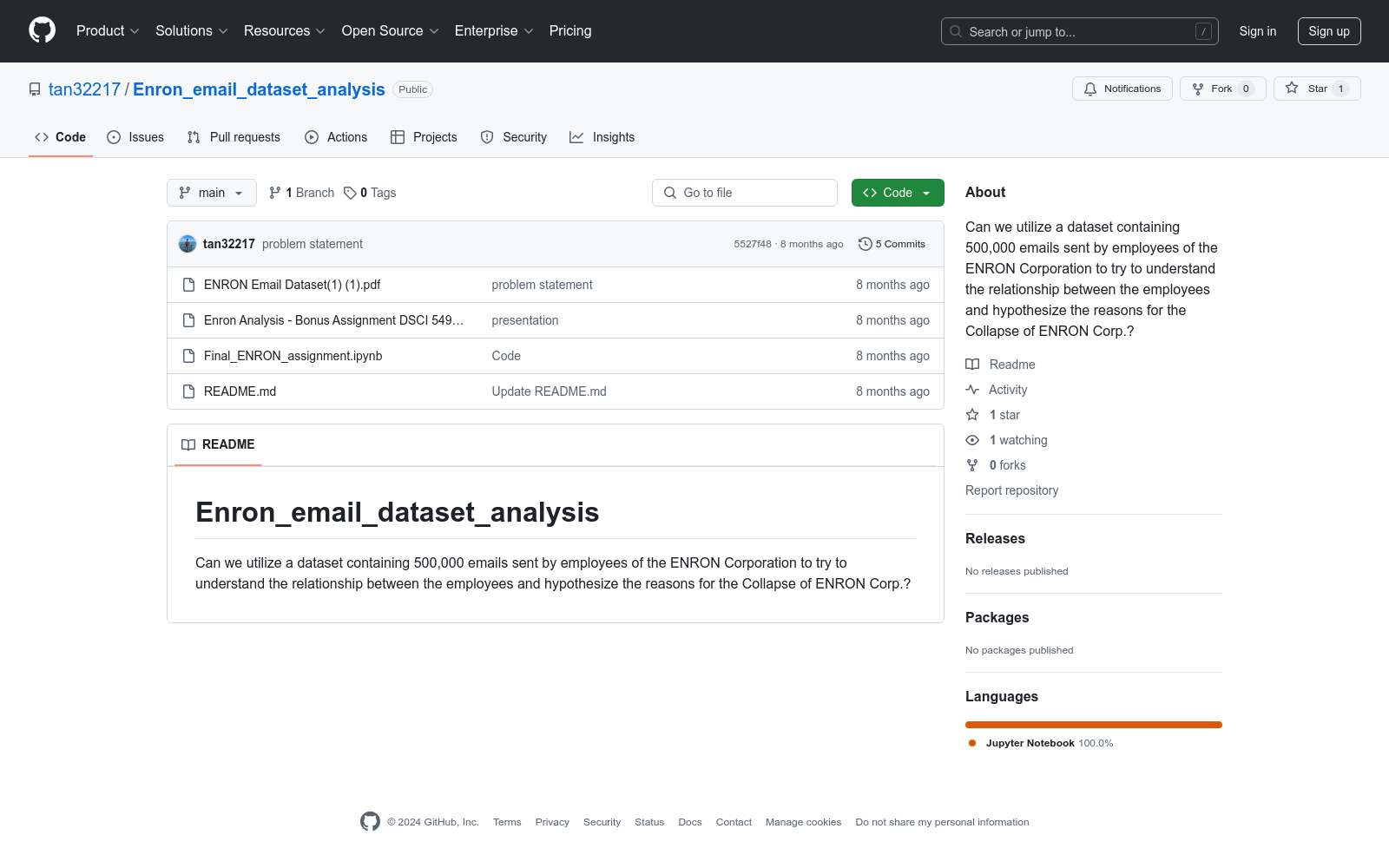Image resolution: width=1389 pixels, height=868 pixels.
Task: Open the Actions tab
Action: click(336, 137)
